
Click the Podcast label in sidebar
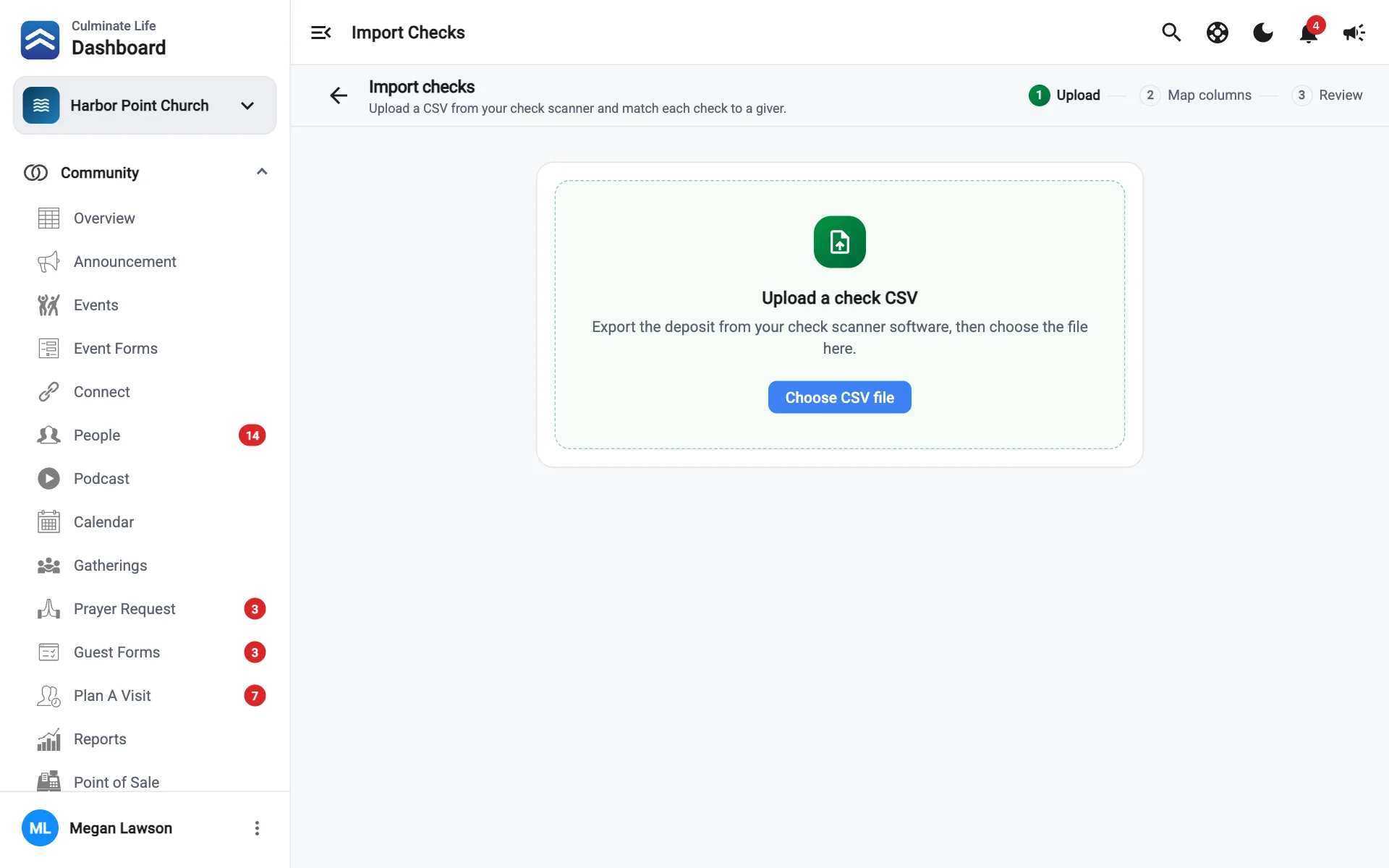coord(101,479)
